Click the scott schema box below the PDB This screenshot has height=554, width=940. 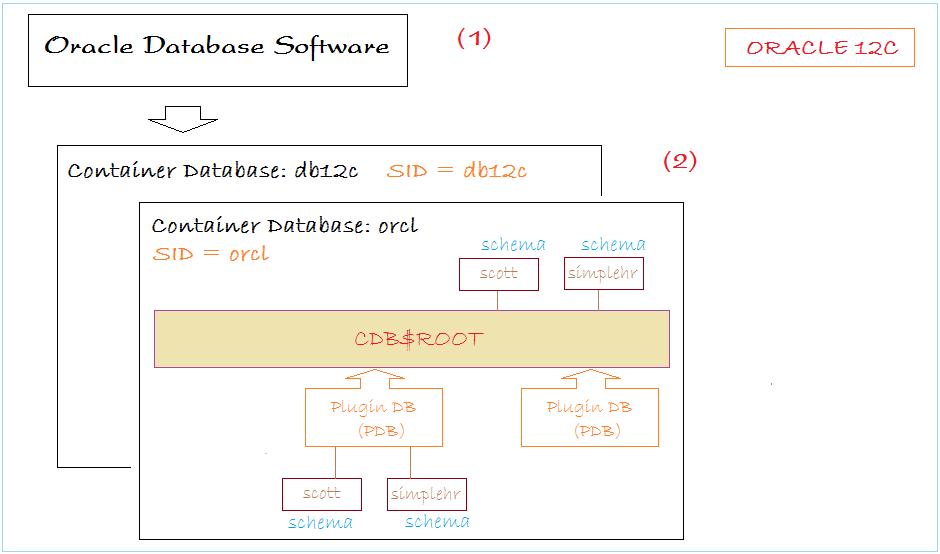(322, 494)
